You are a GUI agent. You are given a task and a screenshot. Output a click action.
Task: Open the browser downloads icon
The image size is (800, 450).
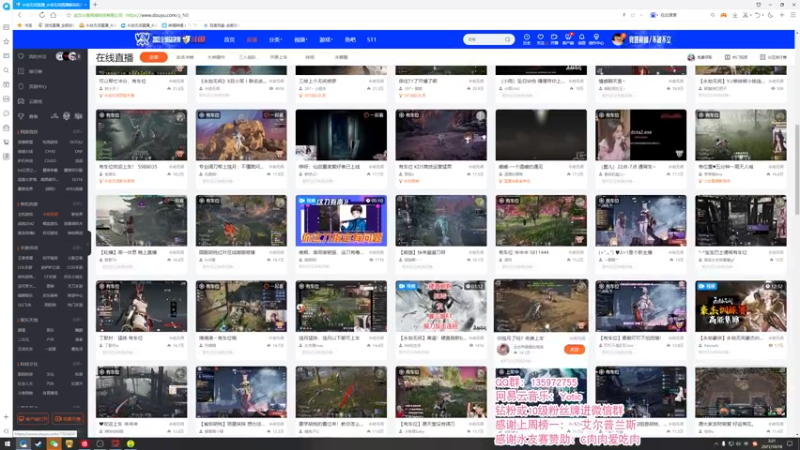735,15
